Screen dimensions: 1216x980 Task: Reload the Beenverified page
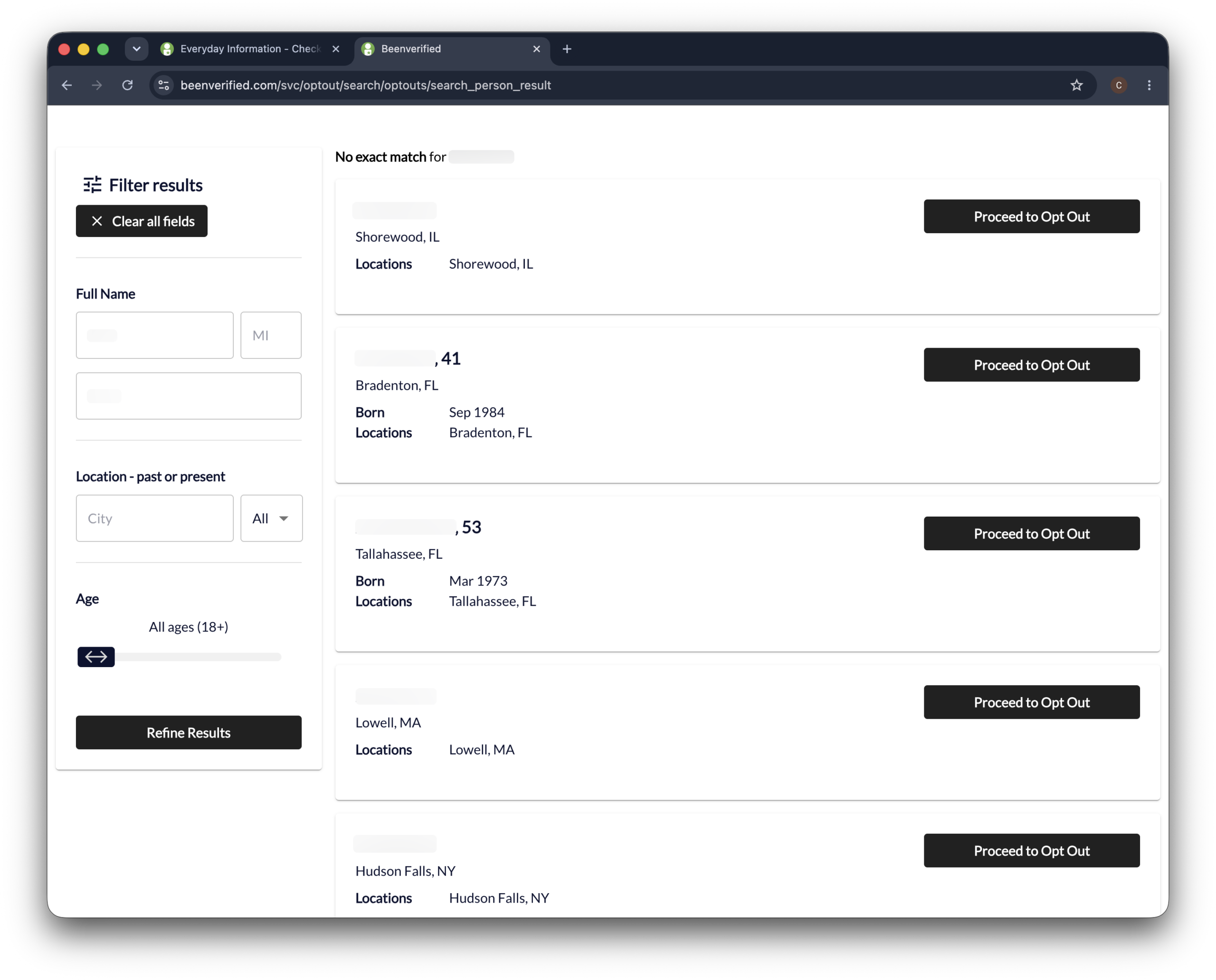pos(128,85)
